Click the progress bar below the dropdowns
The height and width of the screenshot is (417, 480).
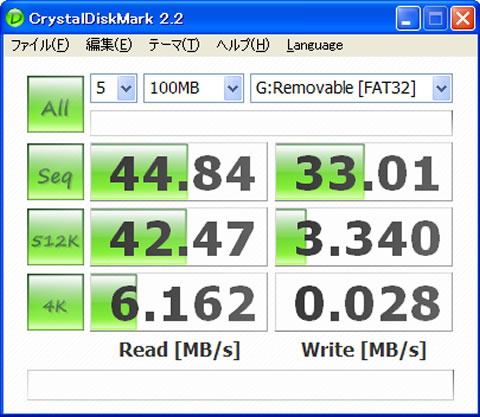271,123
